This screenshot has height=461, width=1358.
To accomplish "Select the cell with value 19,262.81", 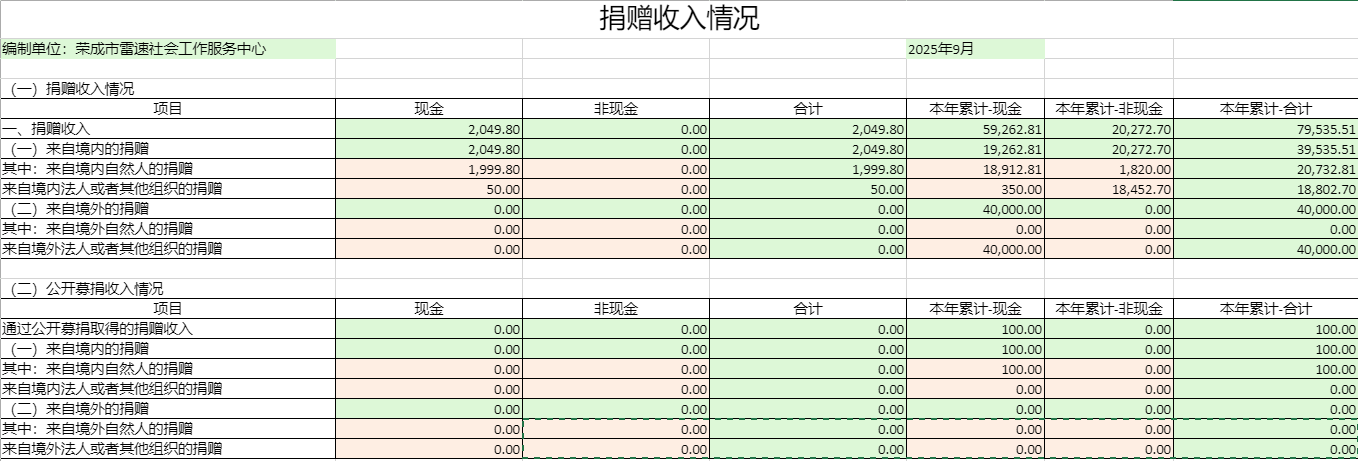I will coord(975,149).
